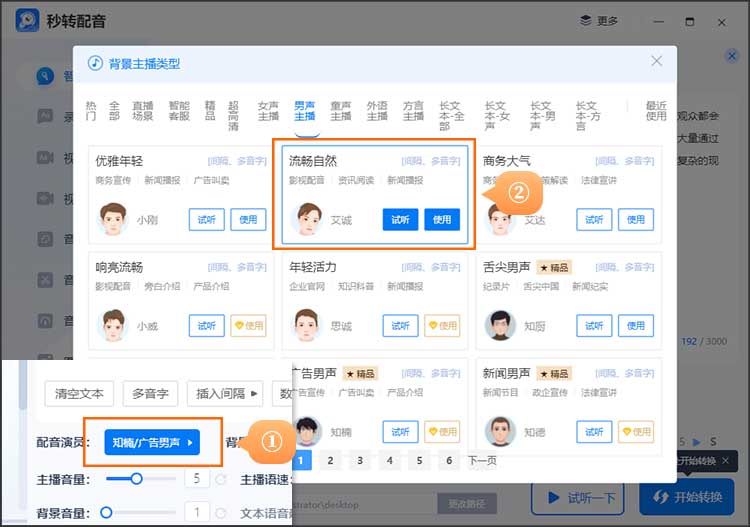Screen dimensions: 750x527
Task: Use the 知厨 舌尖男声 voice
Action: pos(636,326)
